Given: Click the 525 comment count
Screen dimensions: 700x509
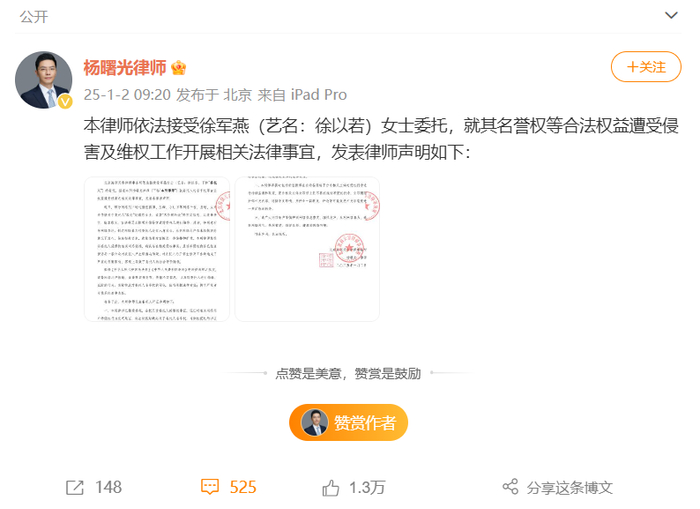Looking at the screenshot, I should pyautogui.click(x=243, y=487).
